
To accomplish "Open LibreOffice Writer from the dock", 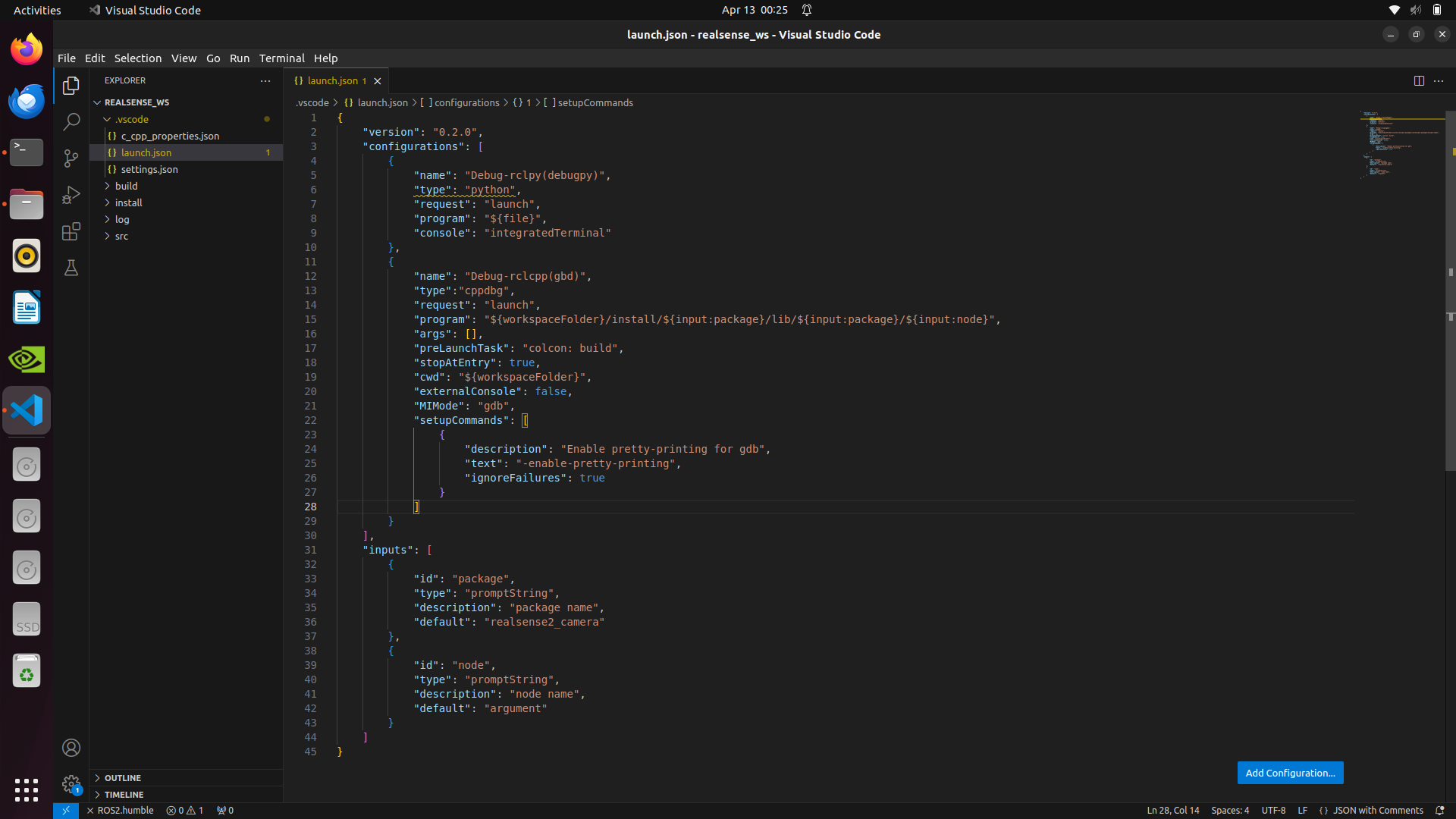I will 27,307.
